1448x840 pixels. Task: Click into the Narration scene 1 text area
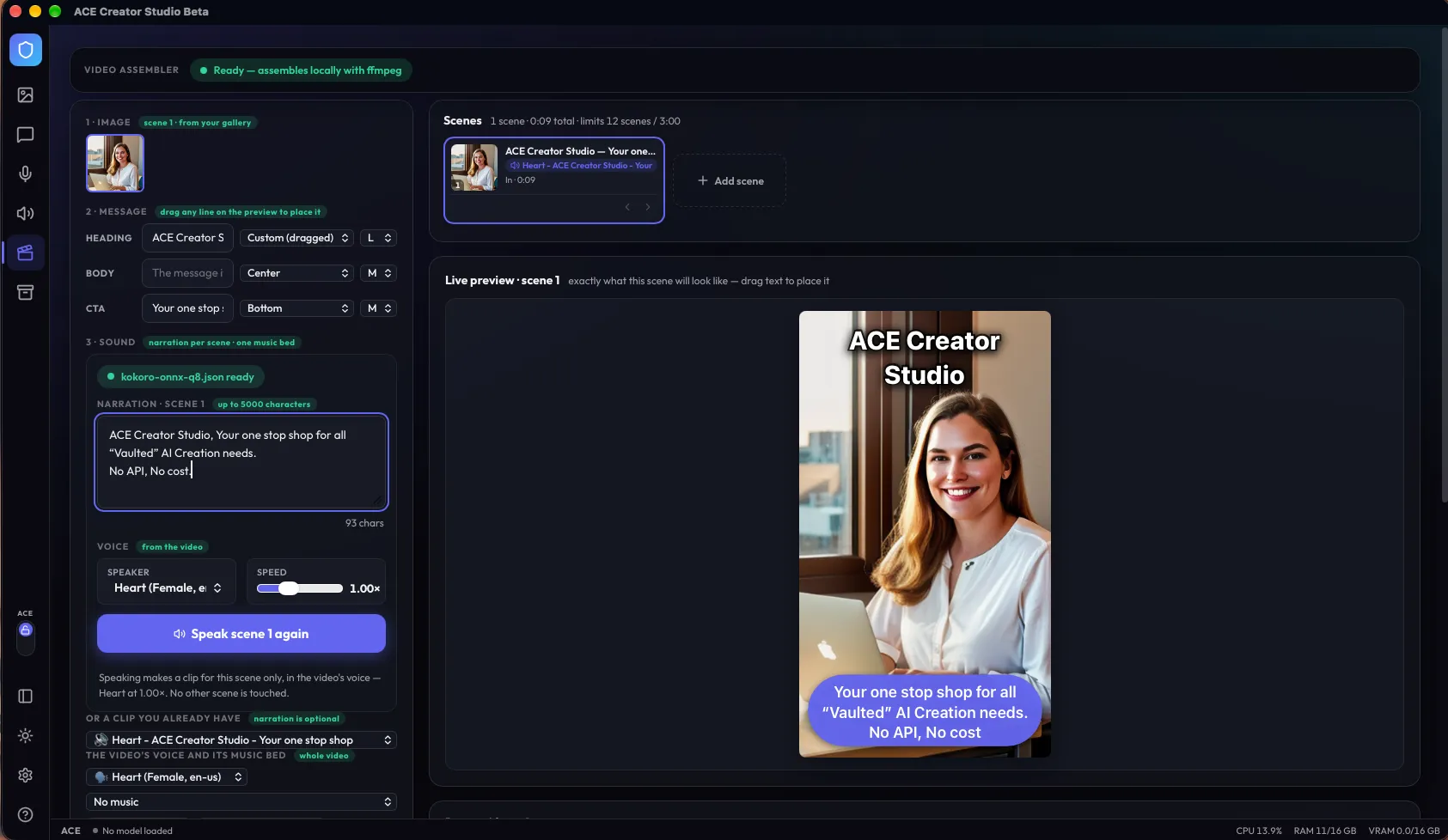(241, 462)
